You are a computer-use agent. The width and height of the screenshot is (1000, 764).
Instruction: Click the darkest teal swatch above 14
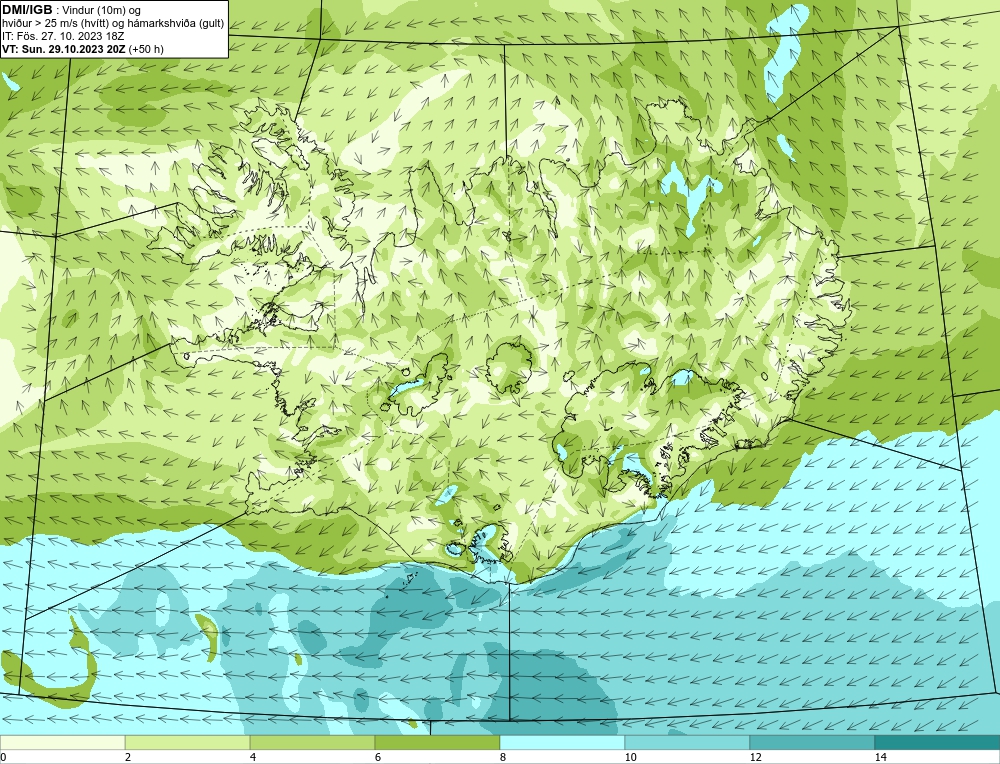click(x=938, y=742)
